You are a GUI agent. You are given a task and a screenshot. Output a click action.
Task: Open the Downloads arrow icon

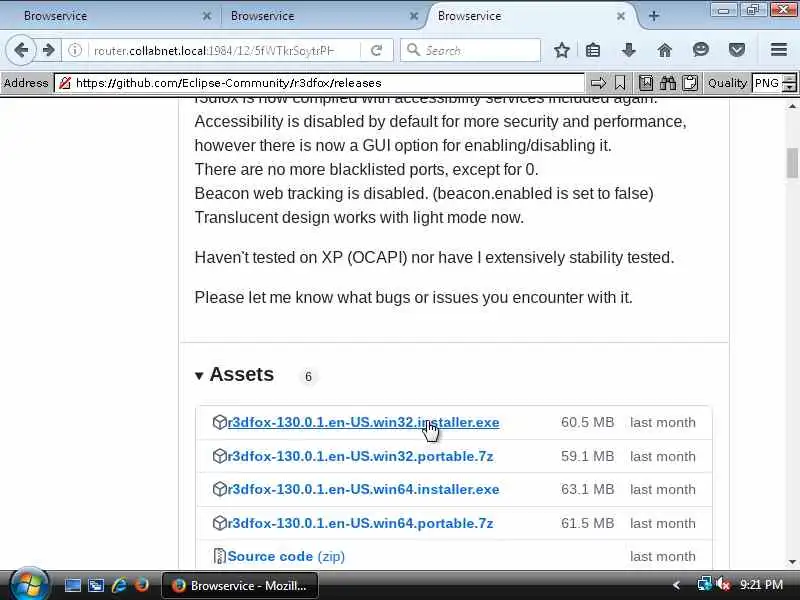[x=629, y=50]
